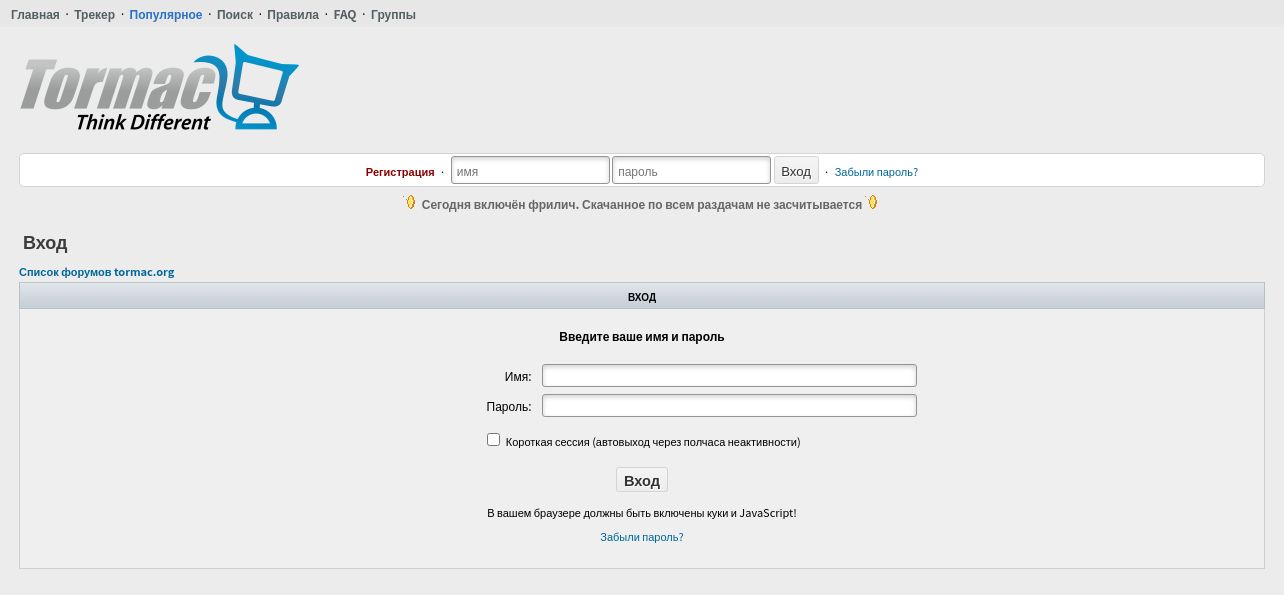The height and width of the screenshot is (595, 1284).
Task: Click the main form Вход button
Action: click(x=642, y=480)
